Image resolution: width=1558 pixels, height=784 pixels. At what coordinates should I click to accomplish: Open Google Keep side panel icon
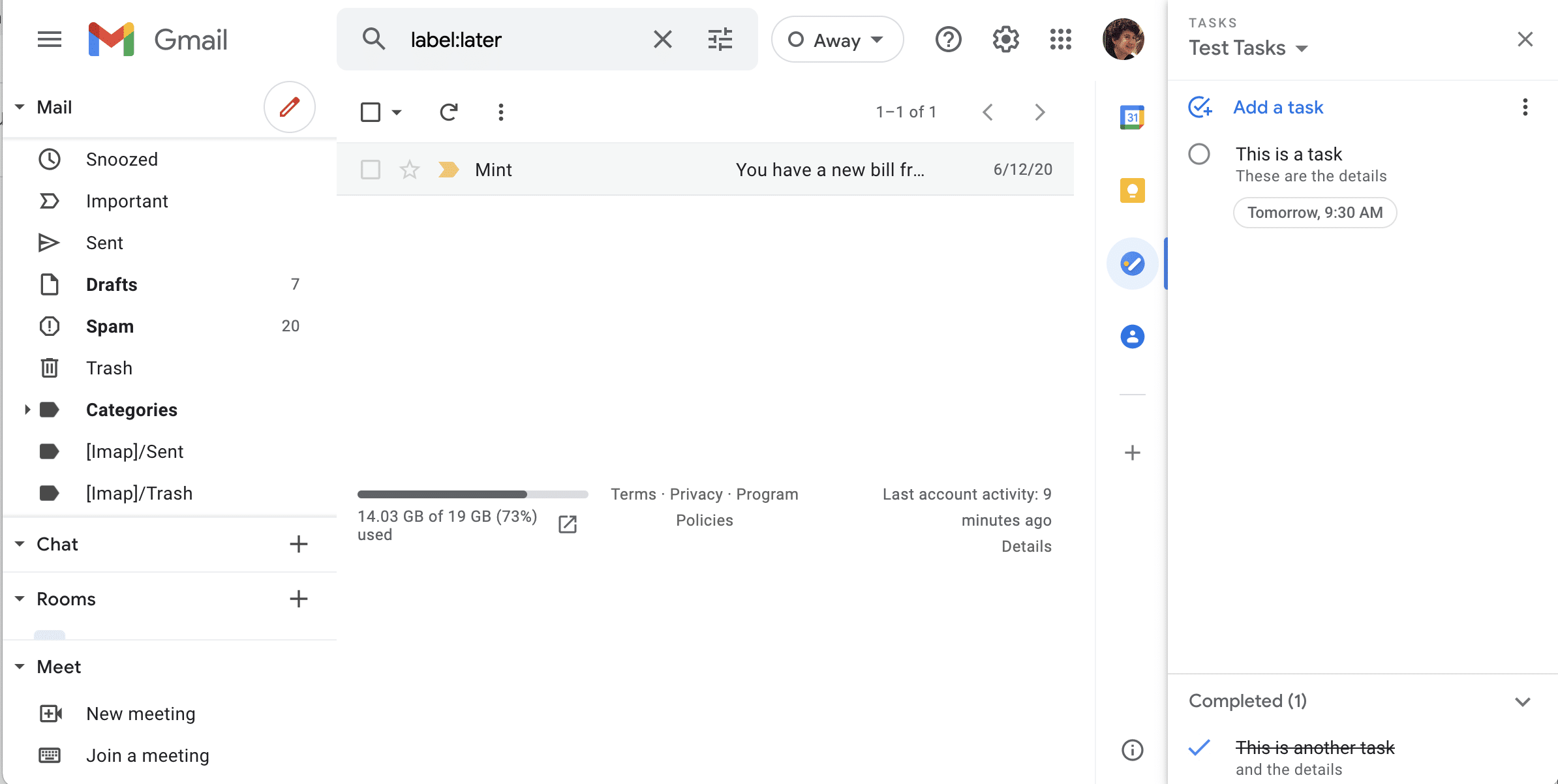[1132, 190]
